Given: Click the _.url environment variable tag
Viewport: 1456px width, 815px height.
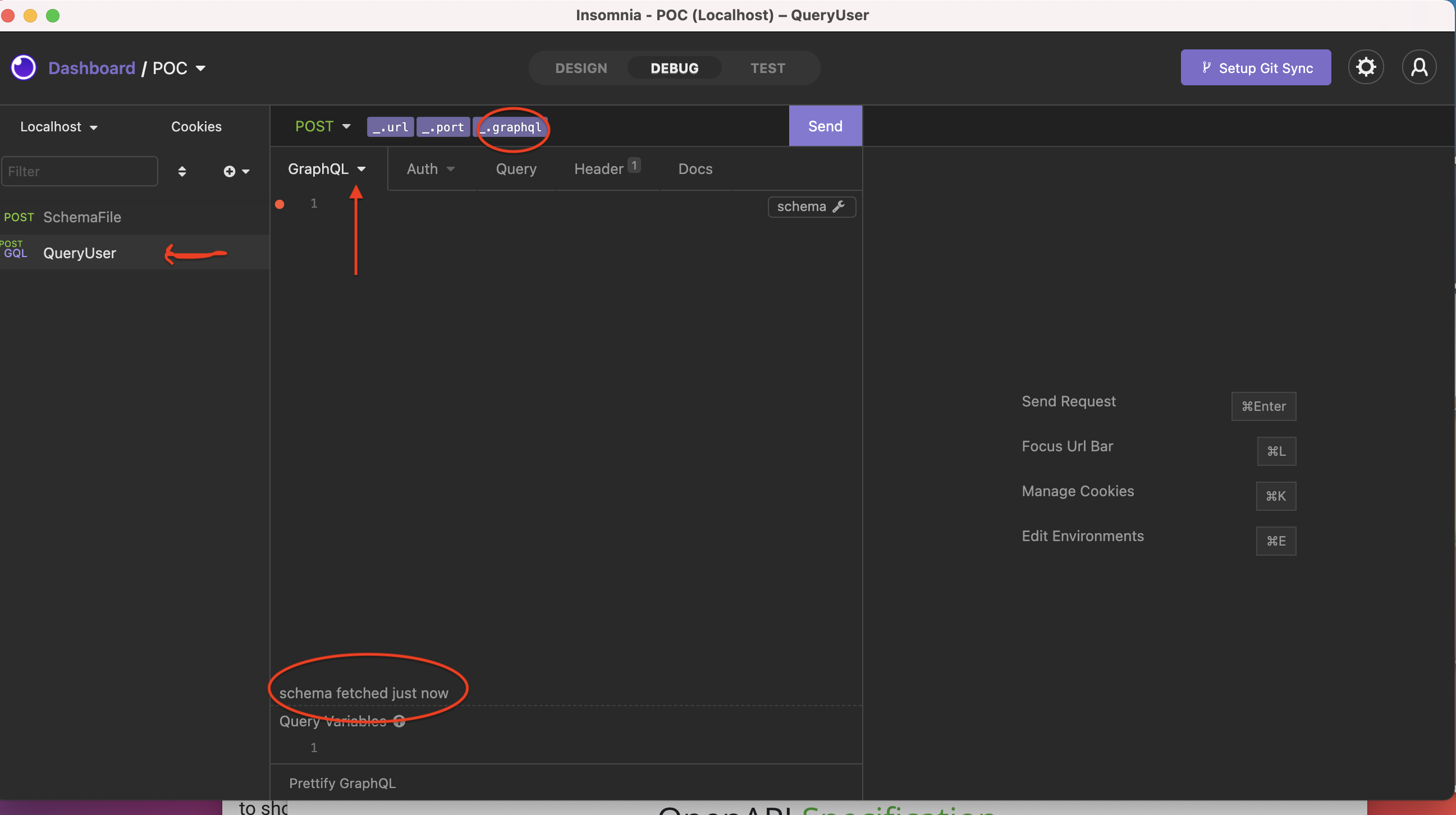Looking at the screenshot, I should (x=390, y=127).
